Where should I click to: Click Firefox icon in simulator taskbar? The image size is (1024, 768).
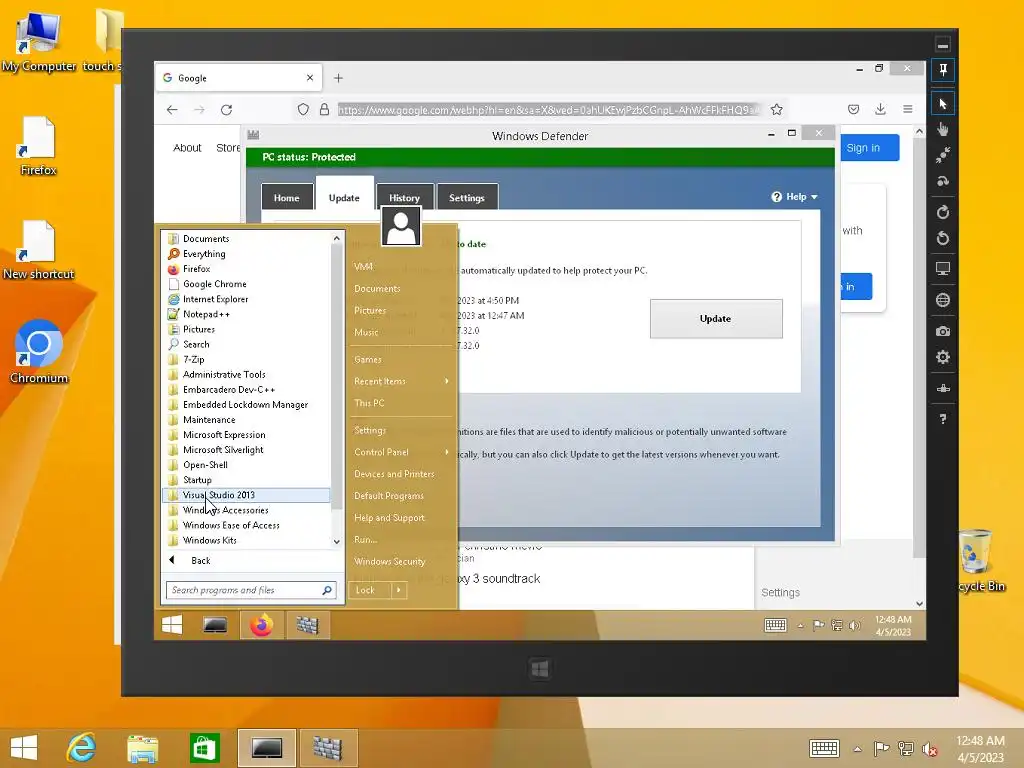(x=262, y=625)
